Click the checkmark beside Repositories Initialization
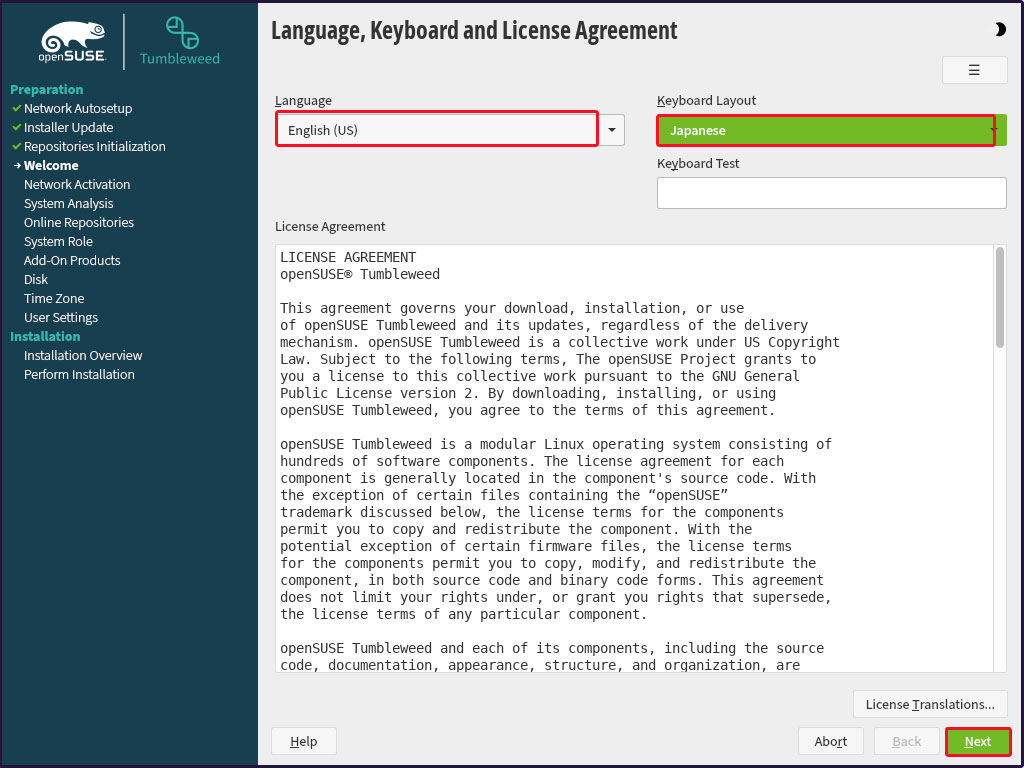This screenshot has height=768, width=1024. coord(17,146)
